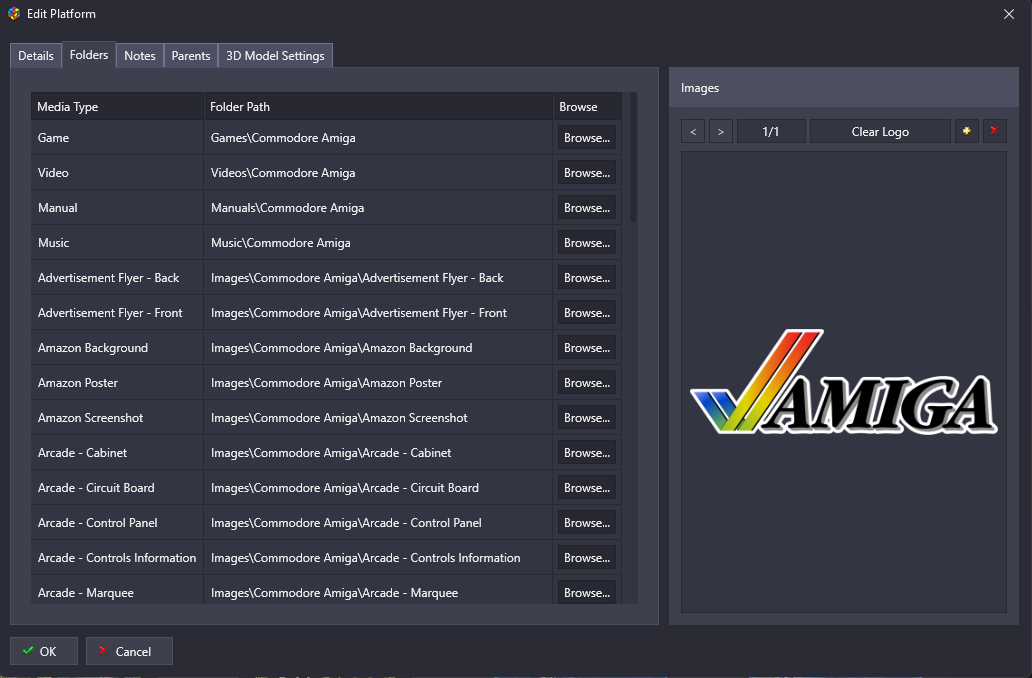Browse for Amazon Poster folder
Screen dimensions: 1032x678
click(586, 382)
